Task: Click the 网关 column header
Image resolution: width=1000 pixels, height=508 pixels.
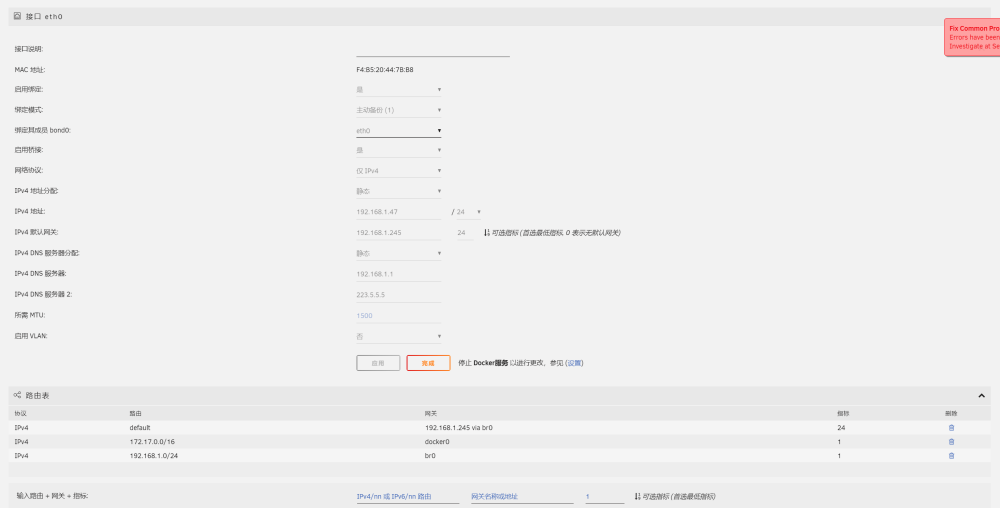Action: [430, 414]
